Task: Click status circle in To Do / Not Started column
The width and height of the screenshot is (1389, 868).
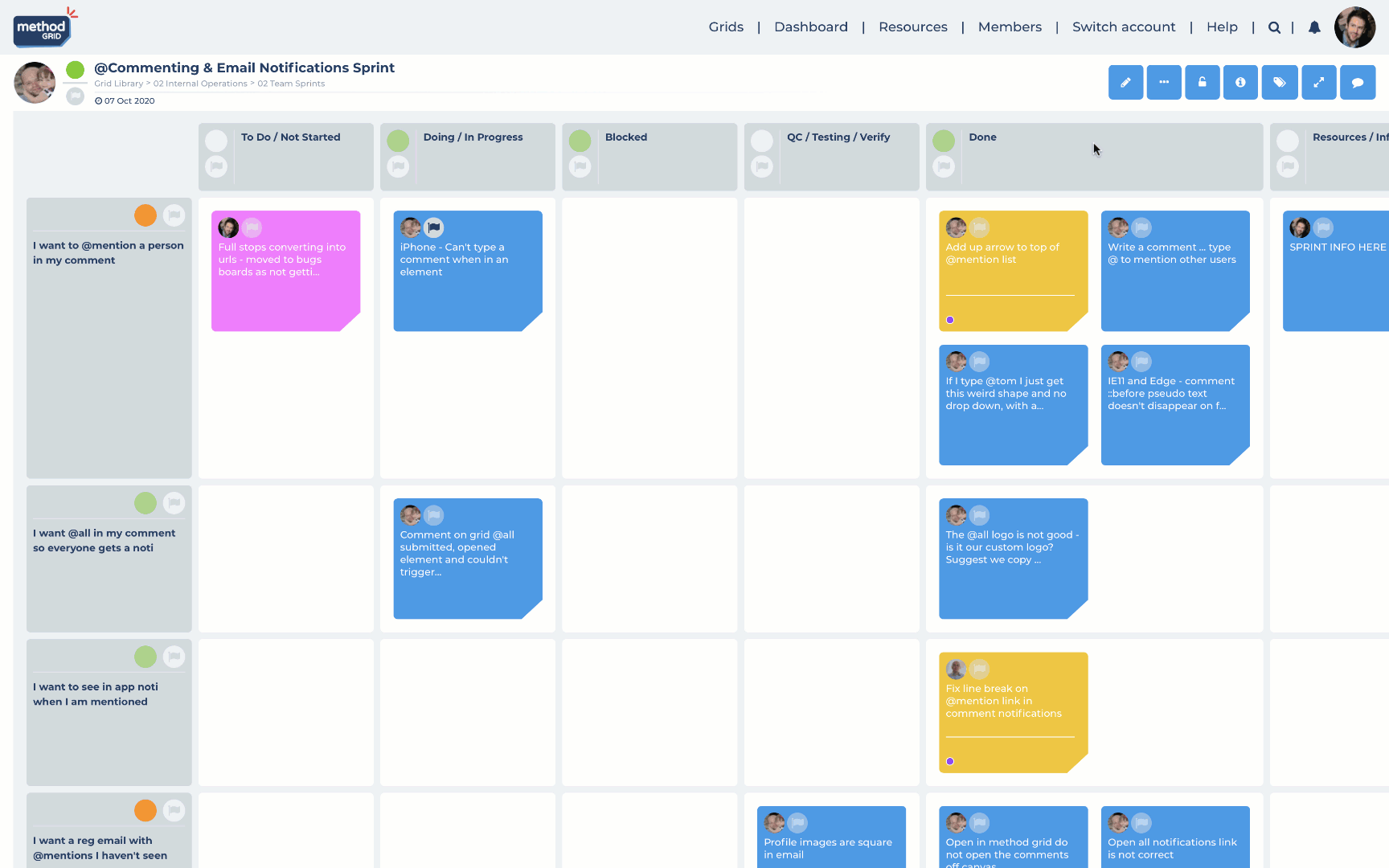Action: 216,141
